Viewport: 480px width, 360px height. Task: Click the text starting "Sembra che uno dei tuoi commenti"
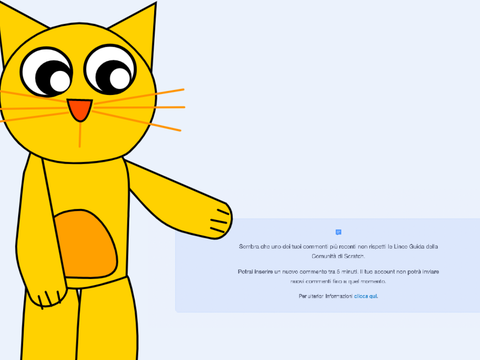click(338, 251)
